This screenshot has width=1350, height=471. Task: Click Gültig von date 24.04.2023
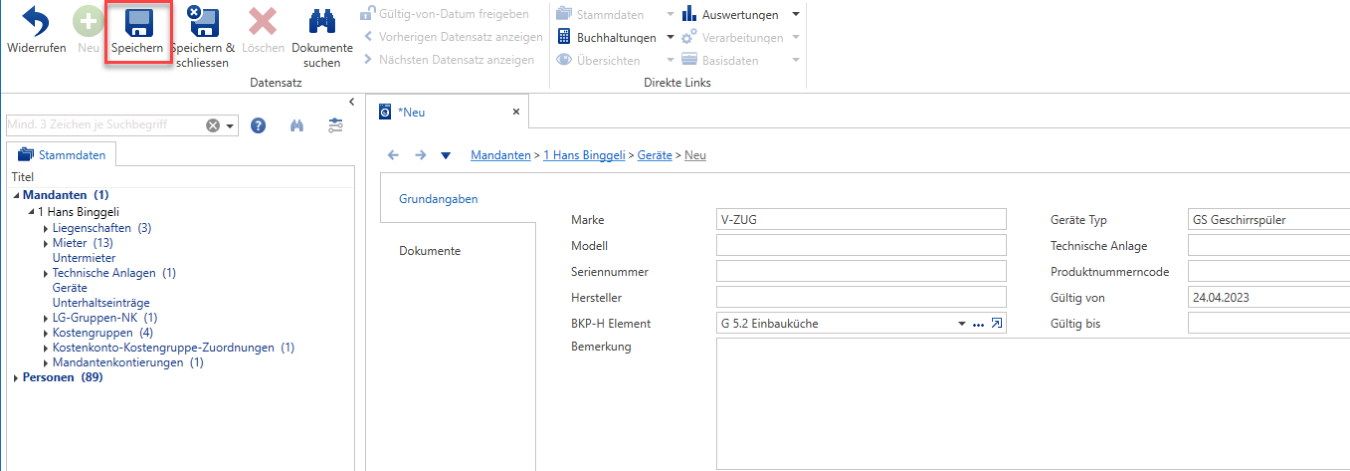1269,298
